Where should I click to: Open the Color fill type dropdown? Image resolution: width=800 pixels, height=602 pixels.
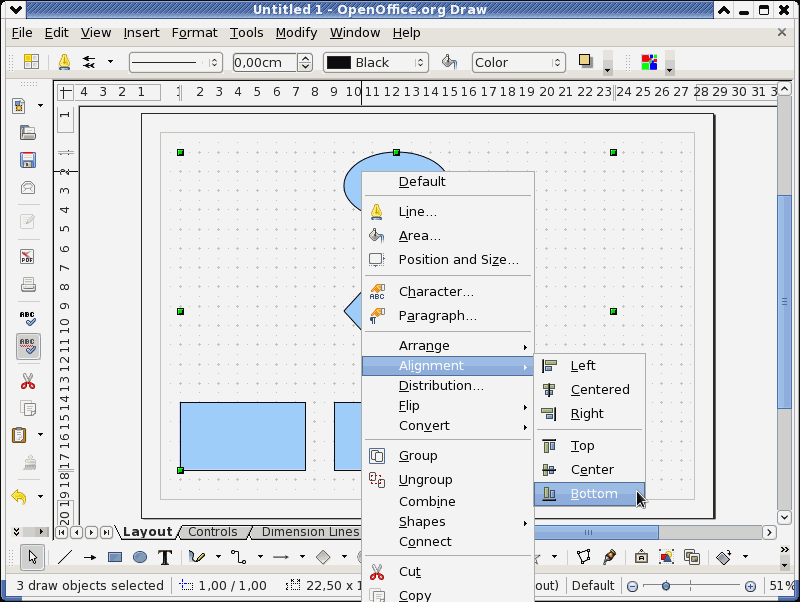(x=518, y=62)
